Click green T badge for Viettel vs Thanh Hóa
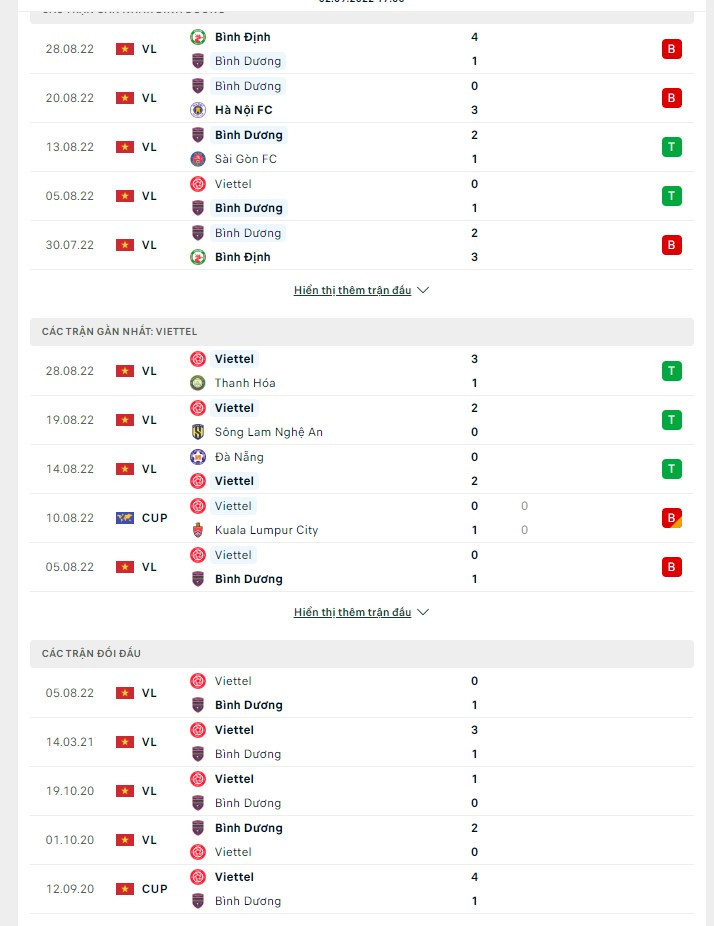 point(672,371)
